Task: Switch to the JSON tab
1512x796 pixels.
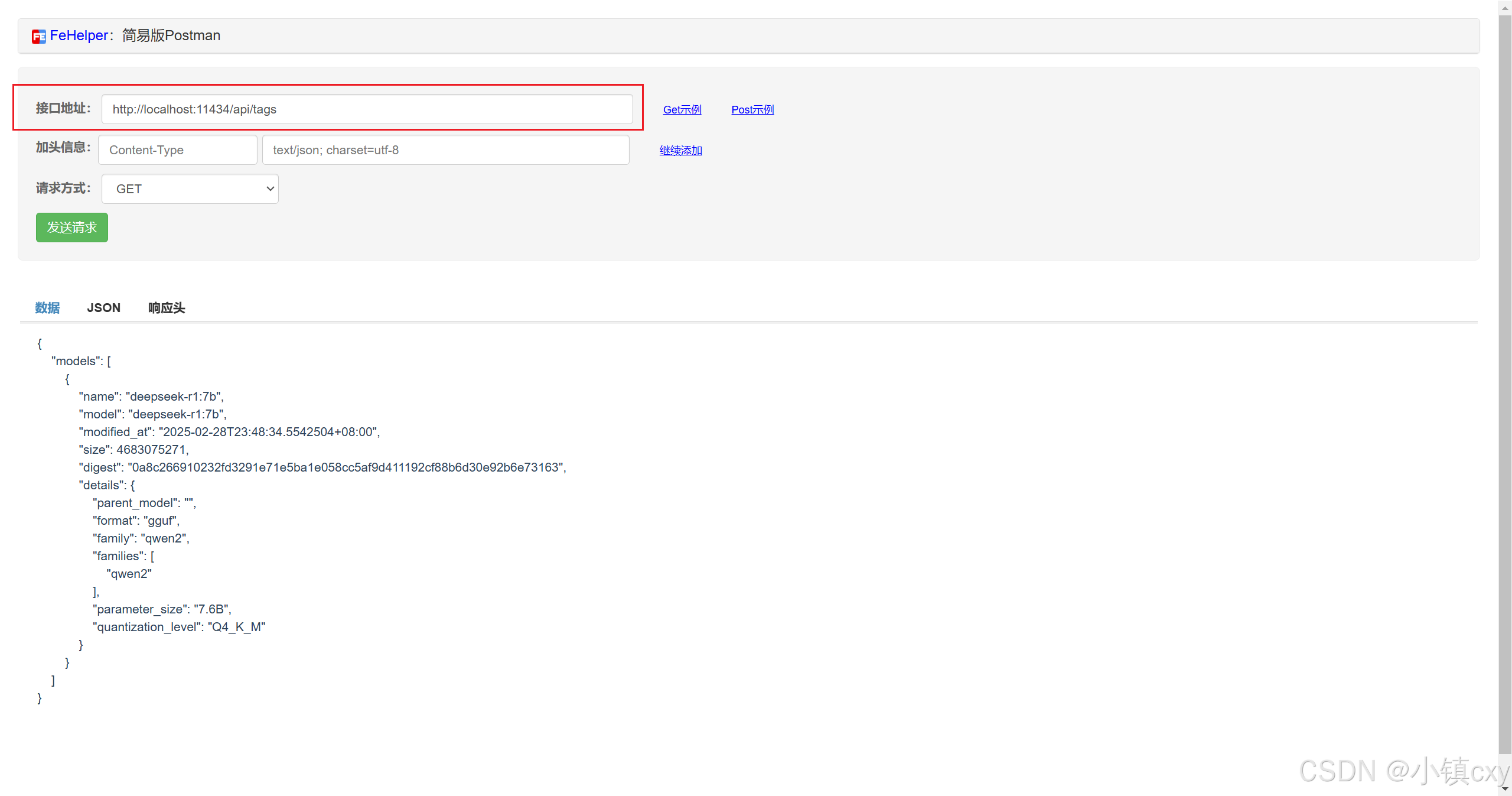Action: (103, 308)
